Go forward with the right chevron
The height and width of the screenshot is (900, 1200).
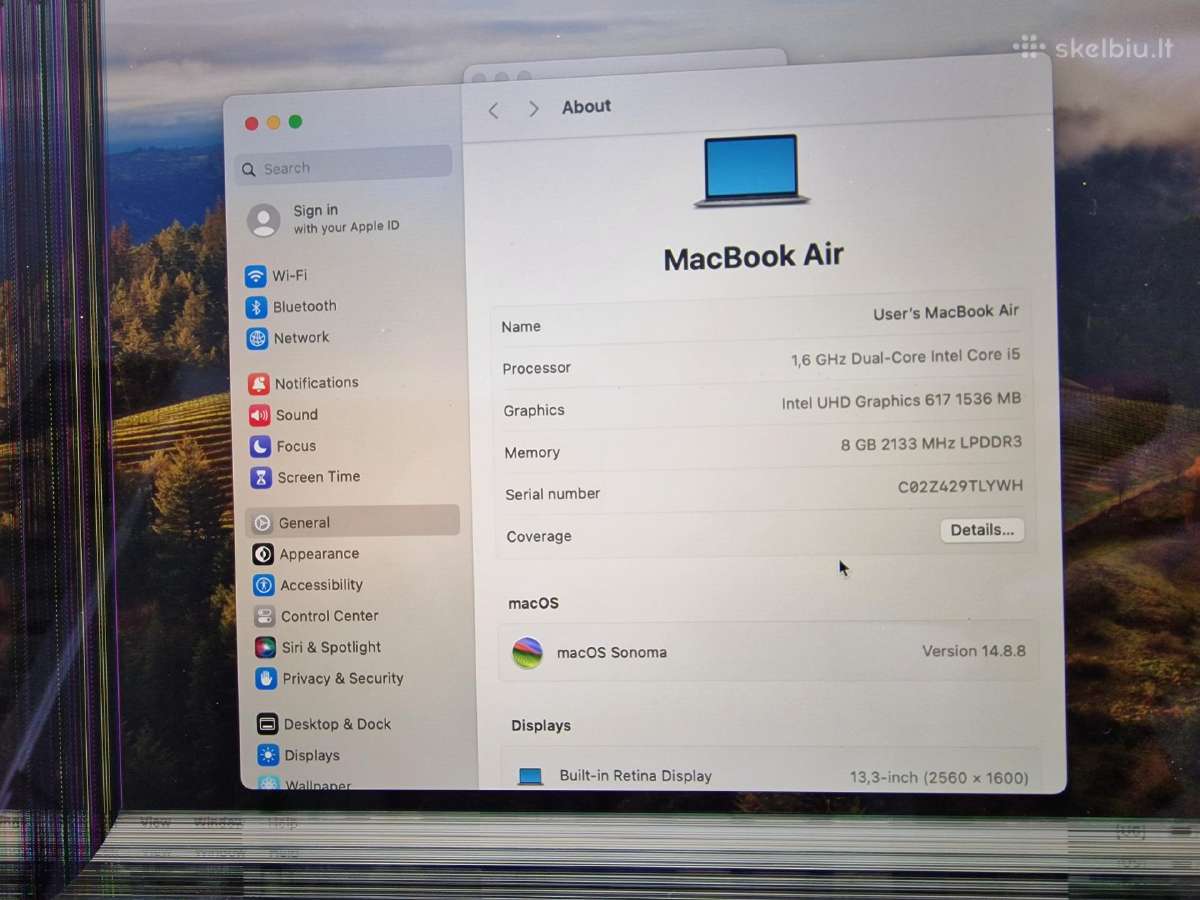pyautogui.click(x=533, y=109)
